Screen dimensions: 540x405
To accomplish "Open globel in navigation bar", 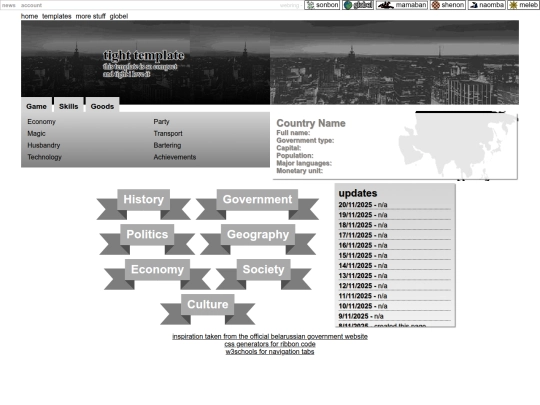I will 119,16.
